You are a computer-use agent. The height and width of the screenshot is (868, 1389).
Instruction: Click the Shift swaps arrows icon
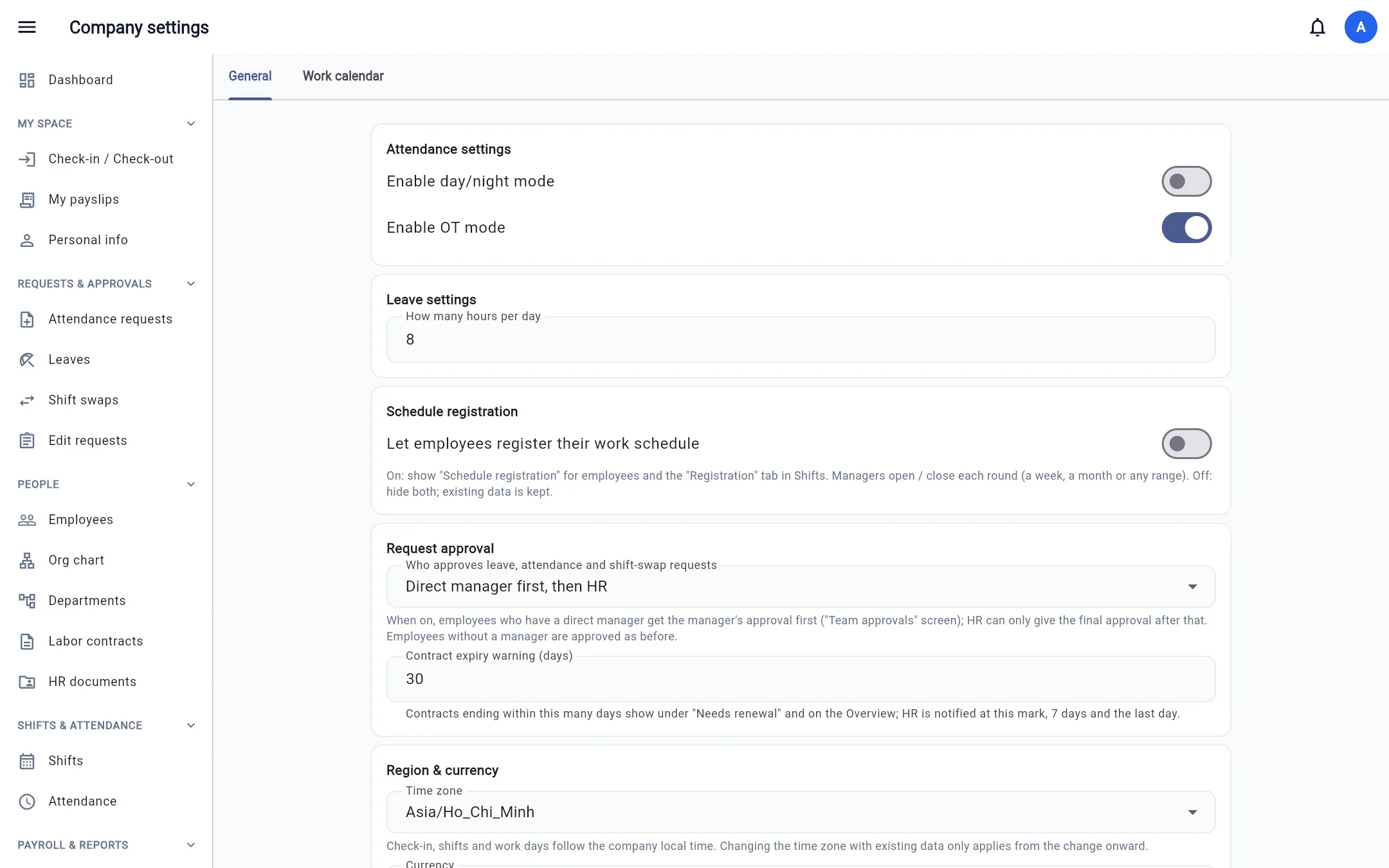pyautogui.click(x=27, y=400)
